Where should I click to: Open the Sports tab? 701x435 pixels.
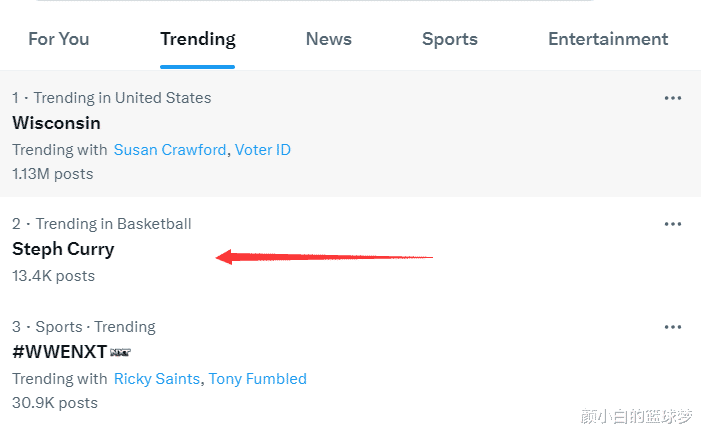point(450,39)
